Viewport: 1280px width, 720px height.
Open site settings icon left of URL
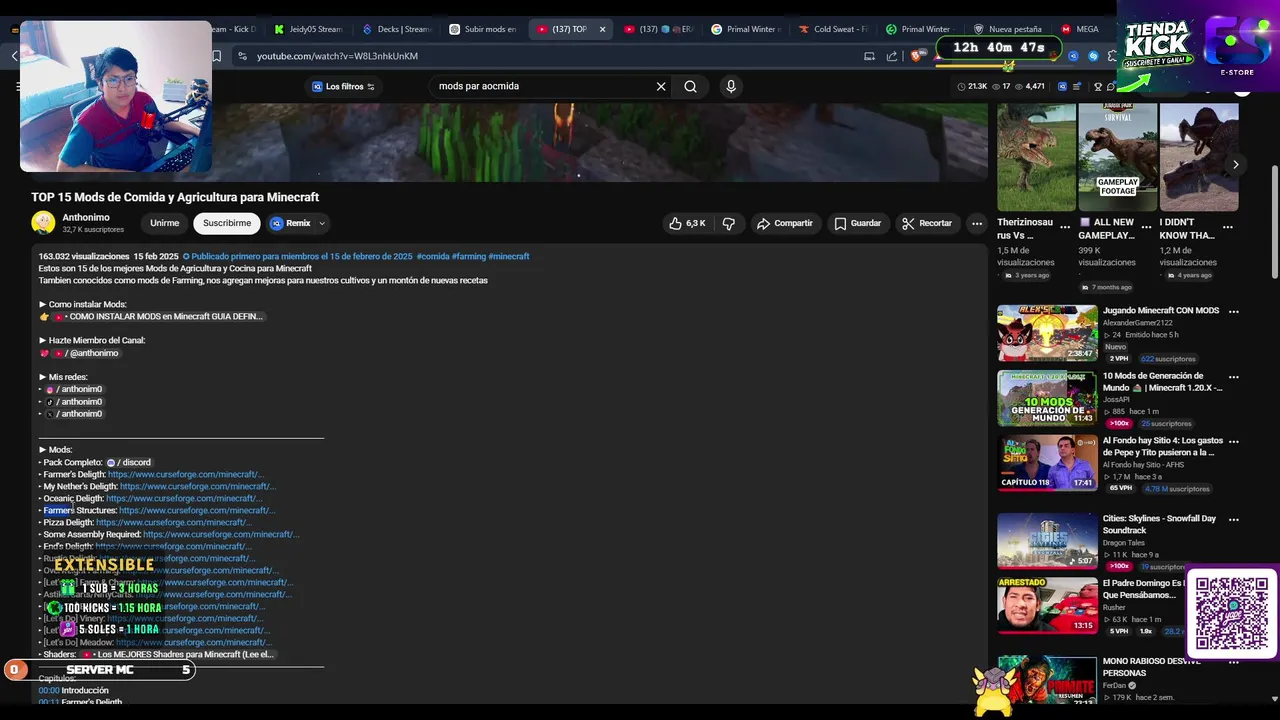pyautogui.click(x=241, y=56)
